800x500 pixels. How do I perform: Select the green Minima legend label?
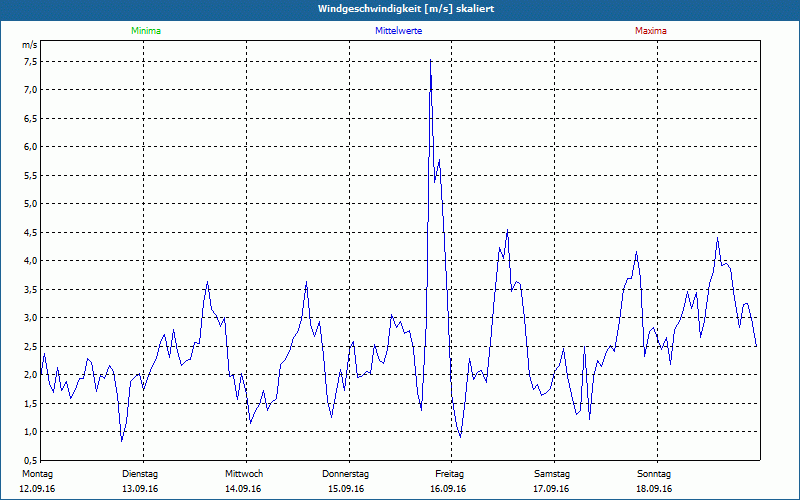pyautogui.click(x=146, y=31)
